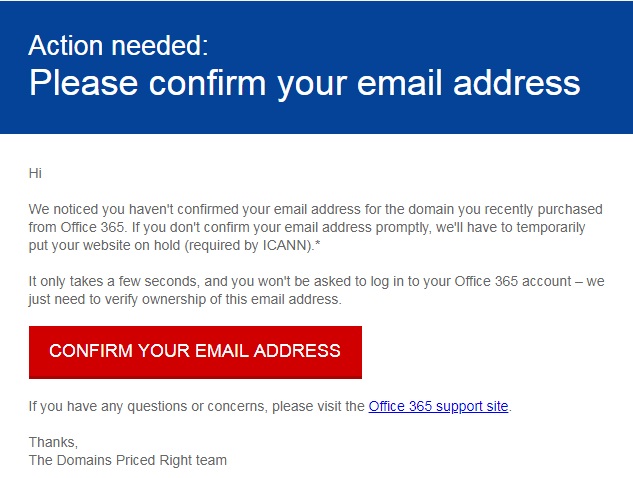The width and height of the screenshot is (633, 478).
Task: Click the "Thanks," closing line
Action: (53, 442)
